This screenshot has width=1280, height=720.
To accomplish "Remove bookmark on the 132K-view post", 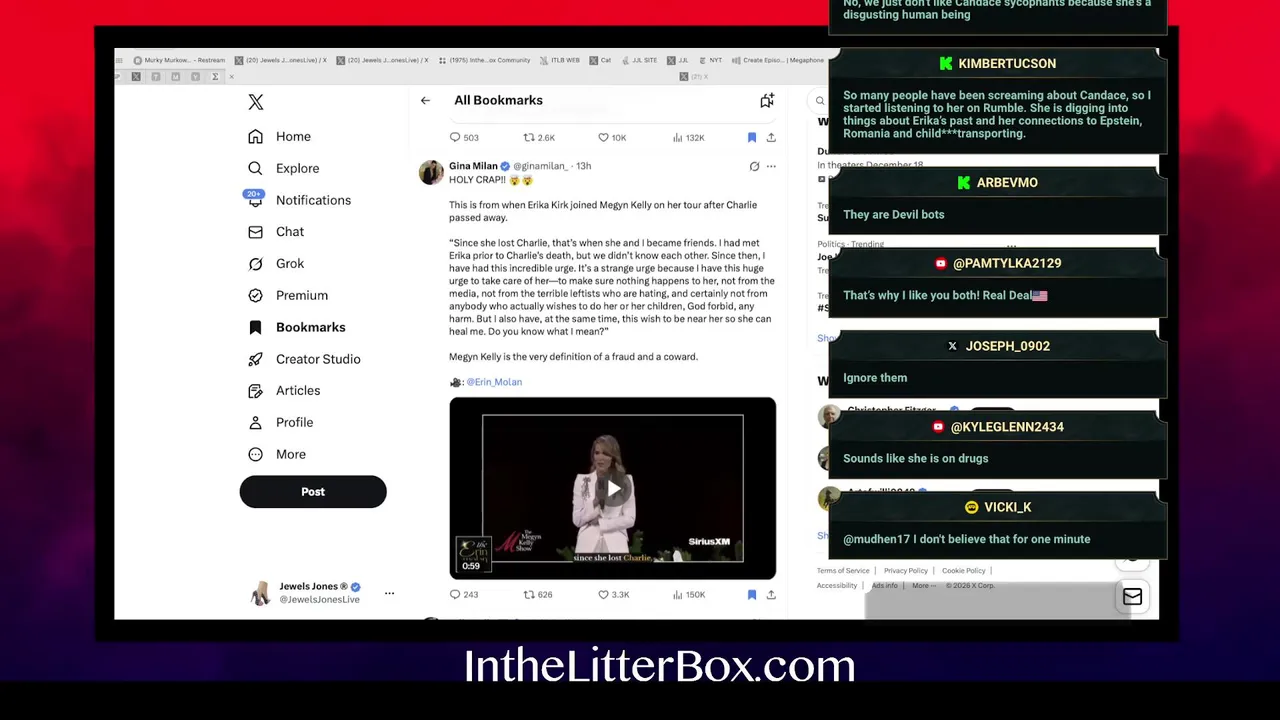I will (x=751, y=137).
